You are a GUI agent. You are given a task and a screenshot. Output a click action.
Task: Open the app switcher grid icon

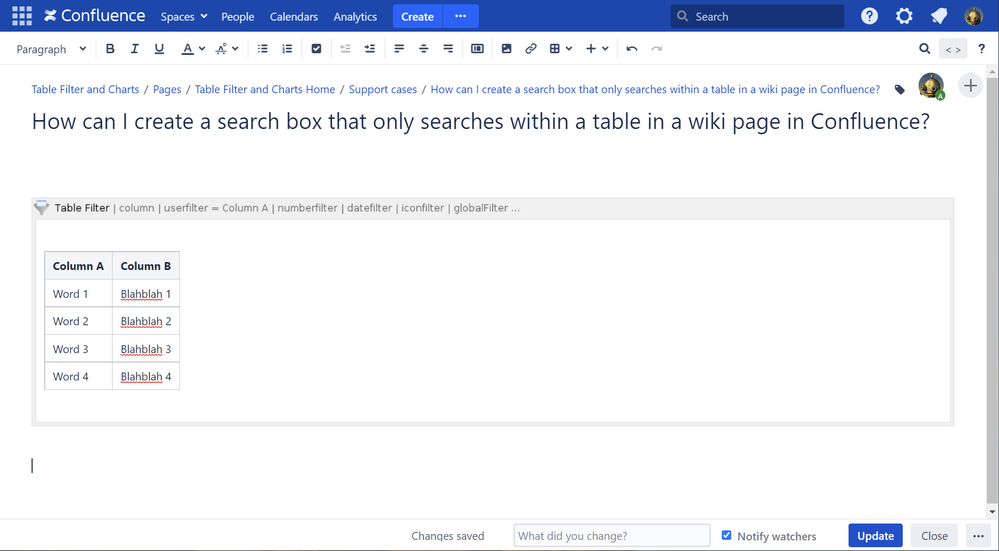tap(22, 16)
